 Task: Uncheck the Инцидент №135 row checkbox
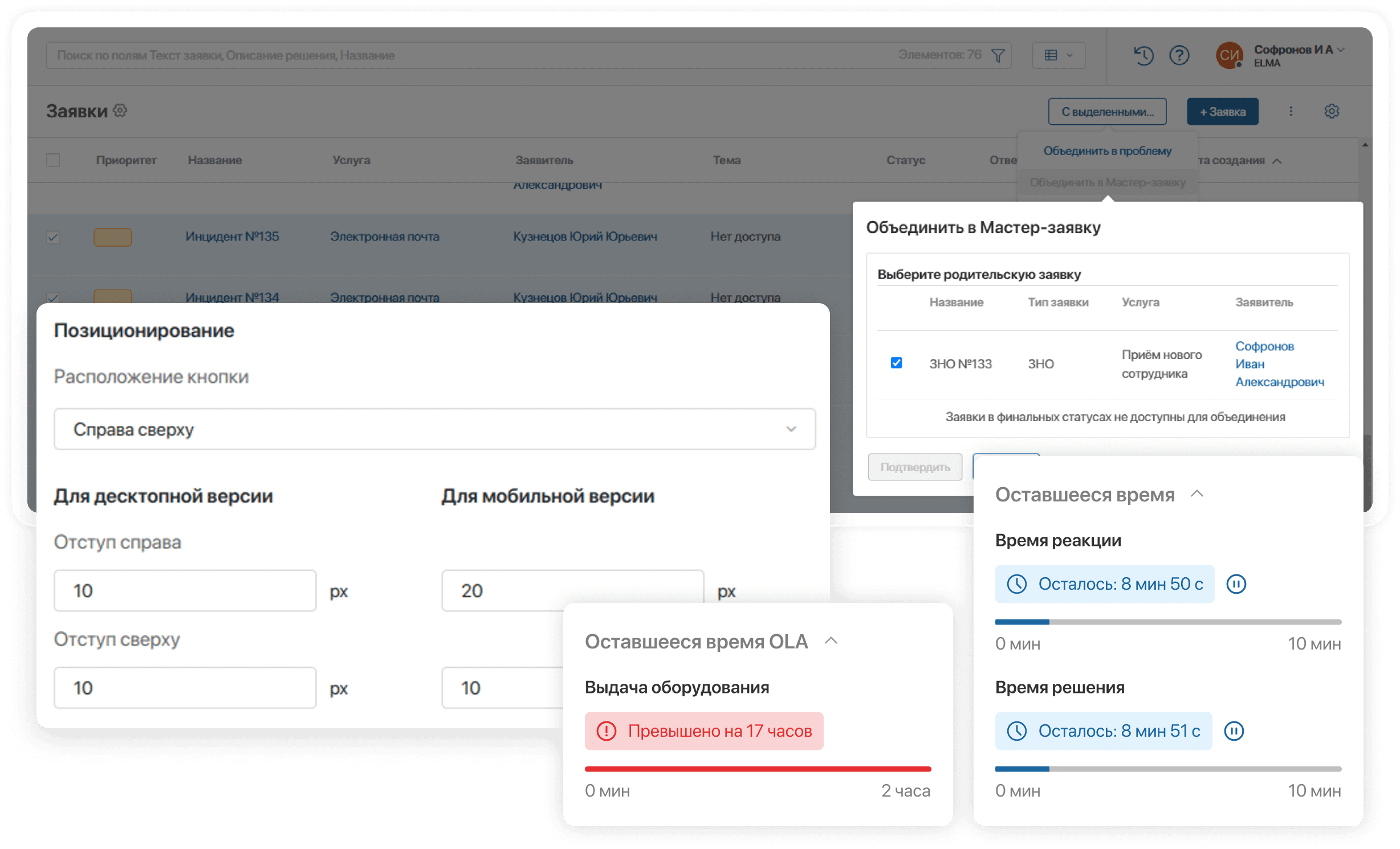coord(53,237)
